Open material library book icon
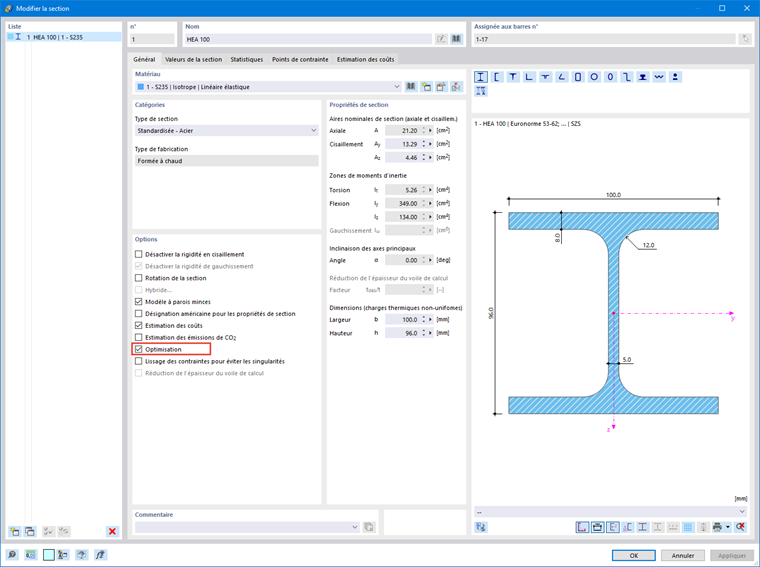 (x=411, y=87)
